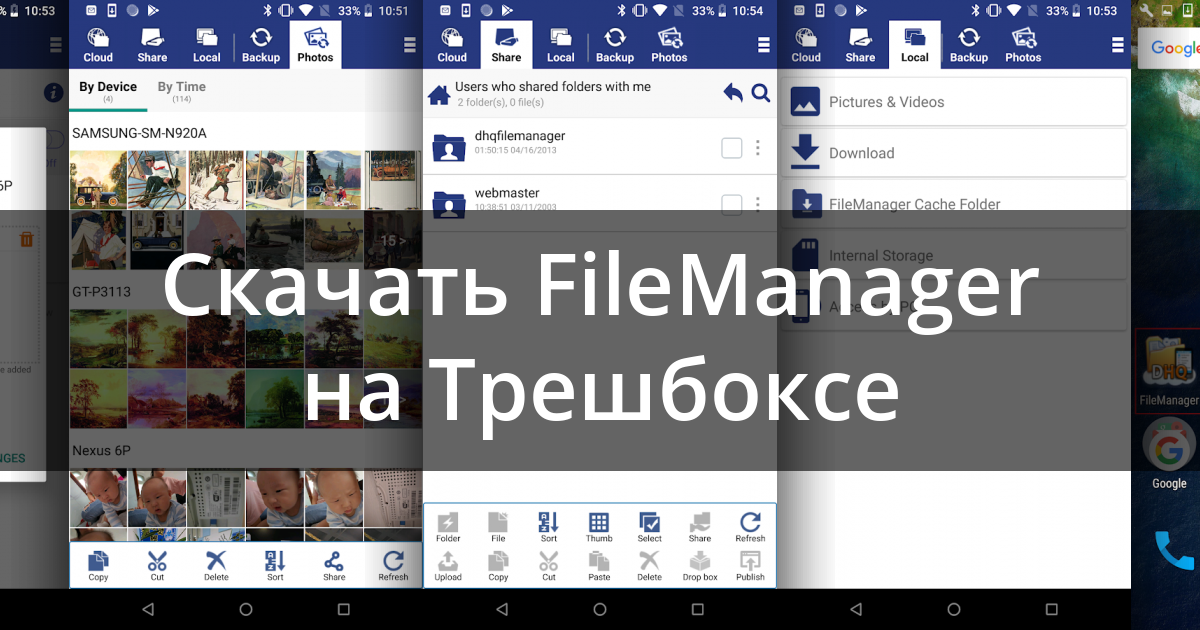Tap Copy icon in Photos screenshot bottom bar
The image size is (1200, 630).
click(x=98, y=565)
